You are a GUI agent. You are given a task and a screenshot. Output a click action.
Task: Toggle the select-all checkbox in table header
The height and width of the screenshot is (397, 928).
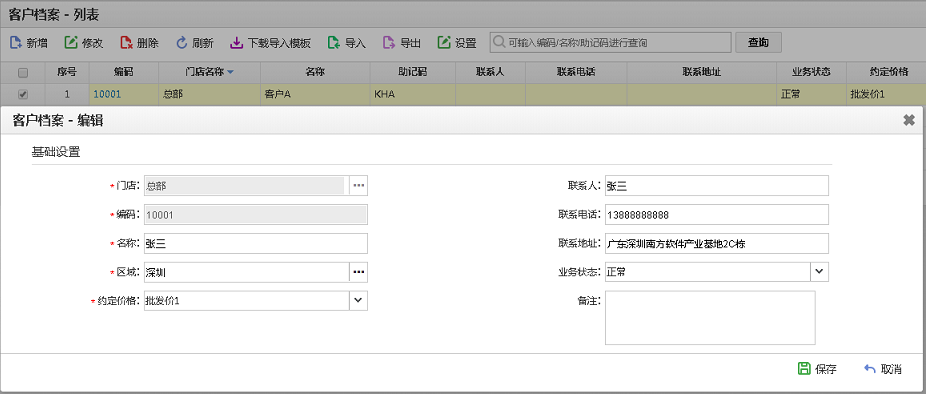[23, 72]
